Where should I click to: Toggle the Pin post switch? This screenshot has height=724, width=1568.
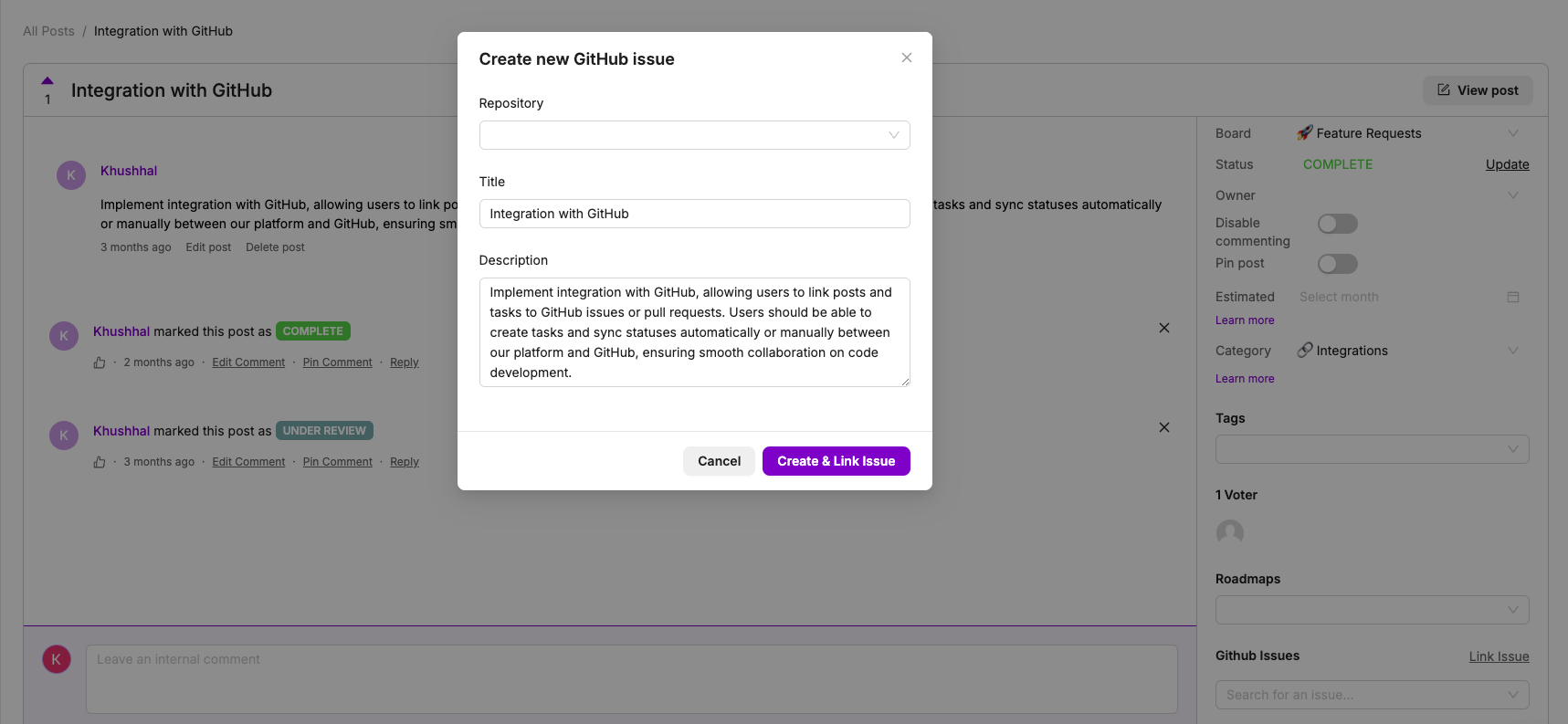coord(1337,264)
